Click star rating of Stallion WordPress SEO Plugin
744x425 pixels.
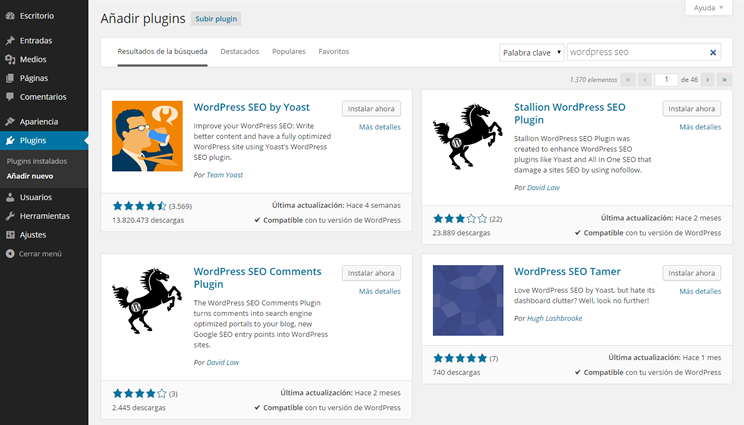point(460,219)
